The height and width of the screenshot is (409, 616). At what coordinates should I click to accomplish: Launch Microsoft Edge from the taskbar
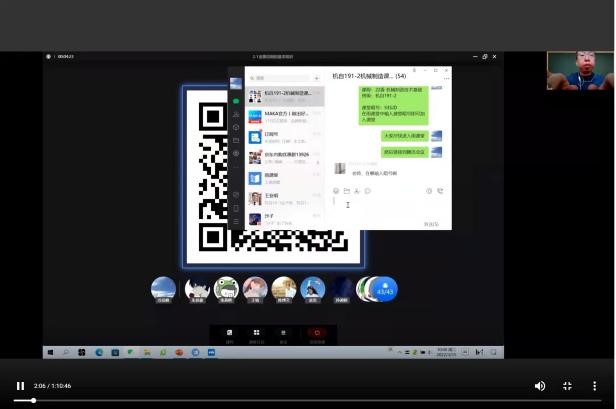pos(99,352)
